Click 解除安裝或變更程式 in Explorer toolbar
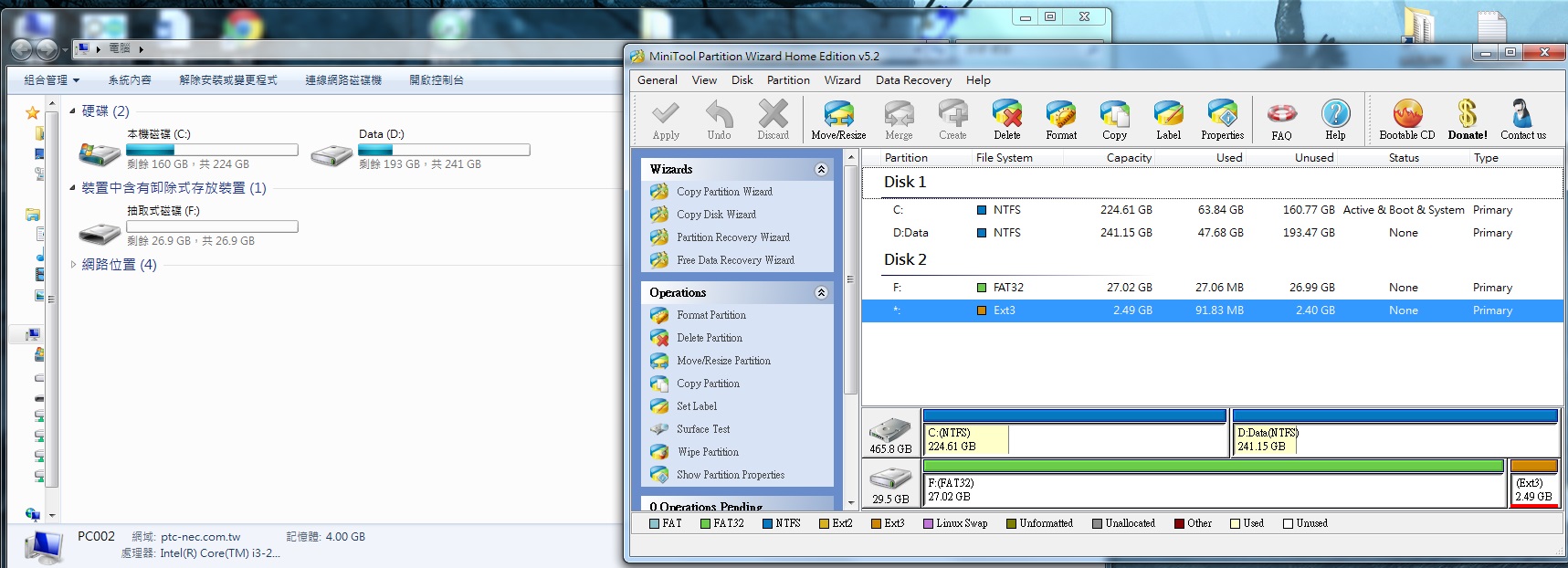The height and width of the screenshot is (568, 1568). 228,80
